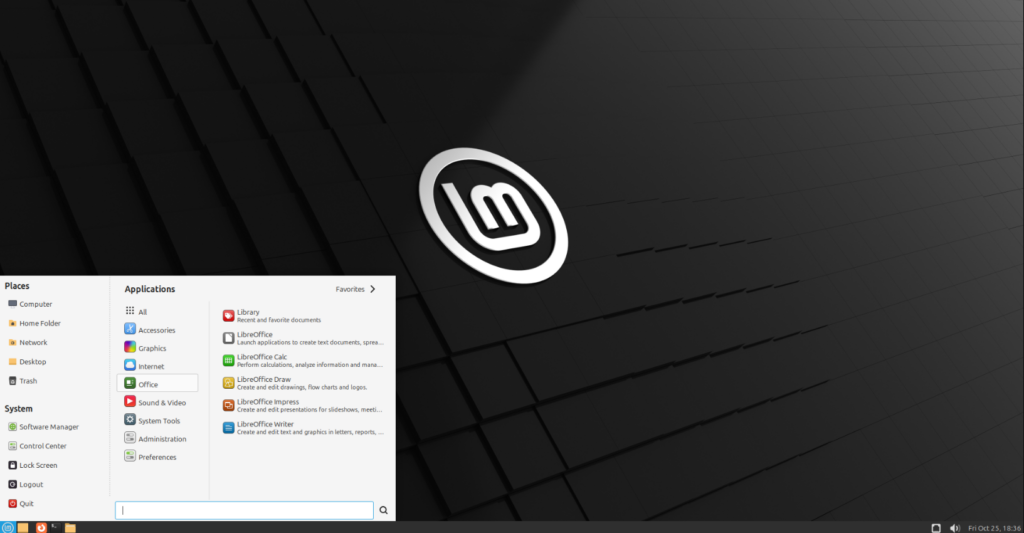Image resolution: width=1024 pixels, height=533 pixels.
Task: Close menu via Linux Mint menu button
Action: tap(7, 527)
